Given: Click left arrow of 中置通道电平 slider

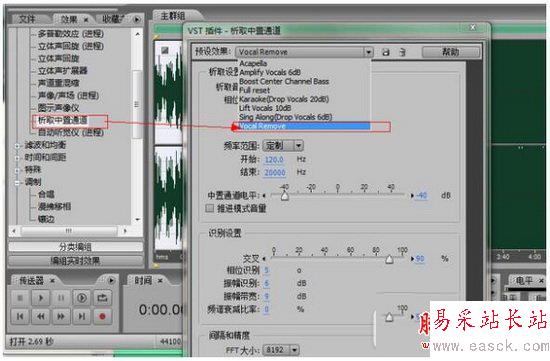Looking at the screenshot, I should [x=264, y=196].
